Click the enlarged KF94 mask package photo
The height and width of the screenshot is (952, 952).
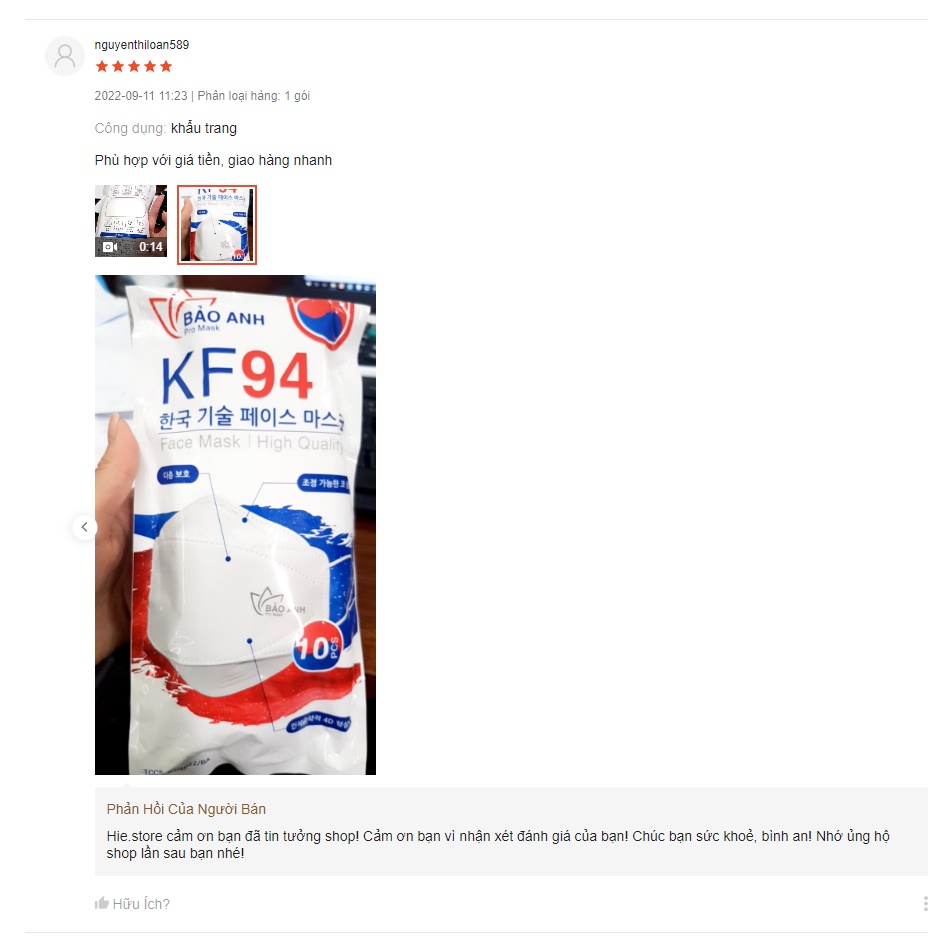235,525
